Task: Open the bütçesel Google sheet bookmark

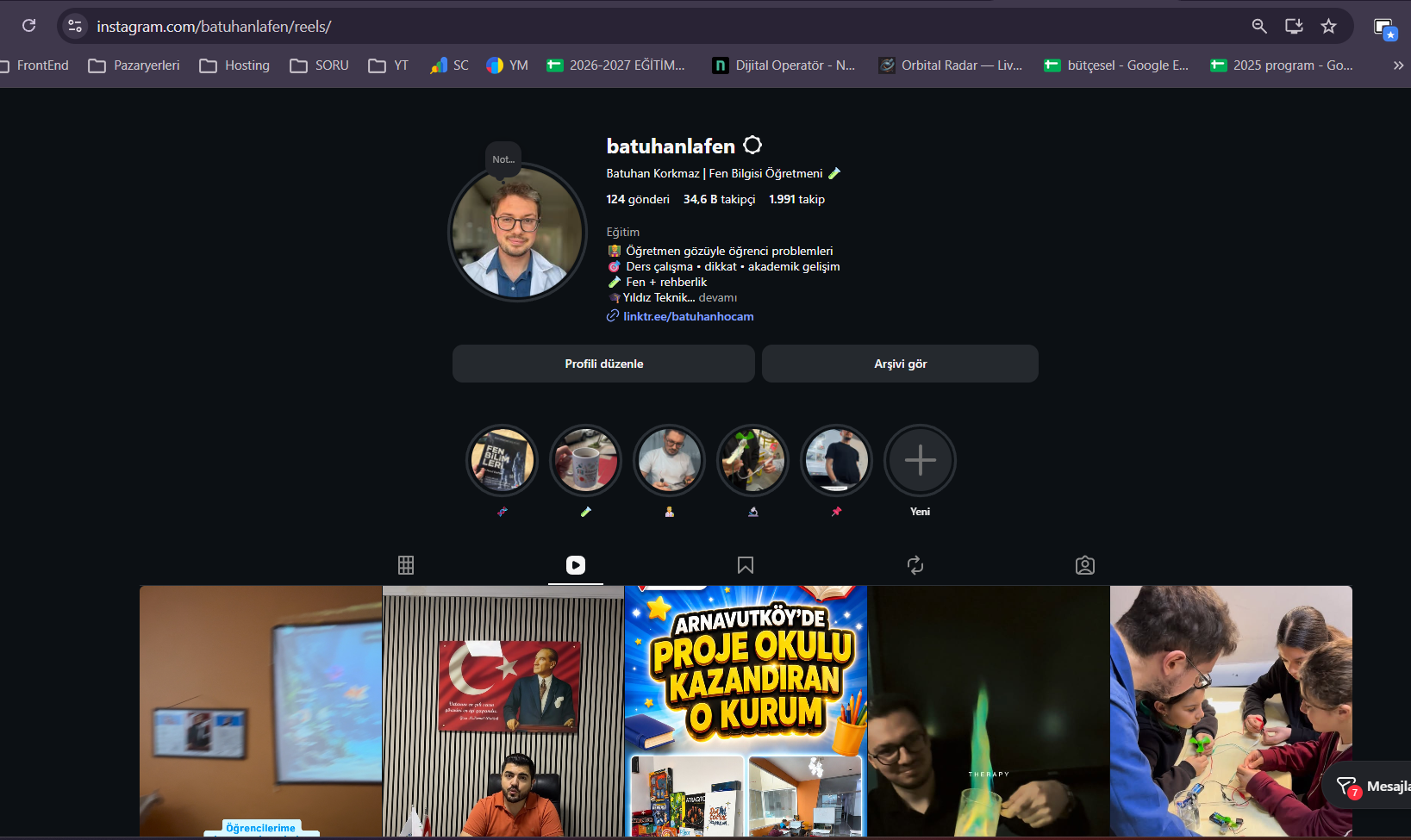Action: (x=1116, y=65)
